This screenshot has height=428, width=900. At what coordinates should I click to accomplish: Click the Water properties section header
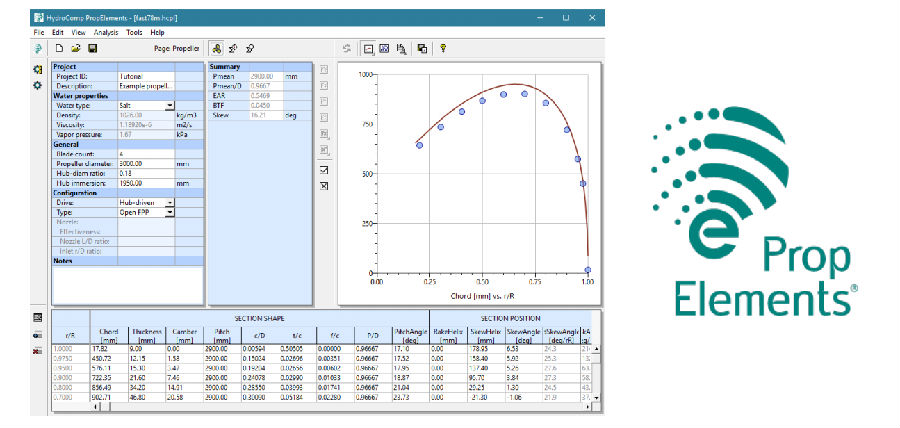[128, 96]
